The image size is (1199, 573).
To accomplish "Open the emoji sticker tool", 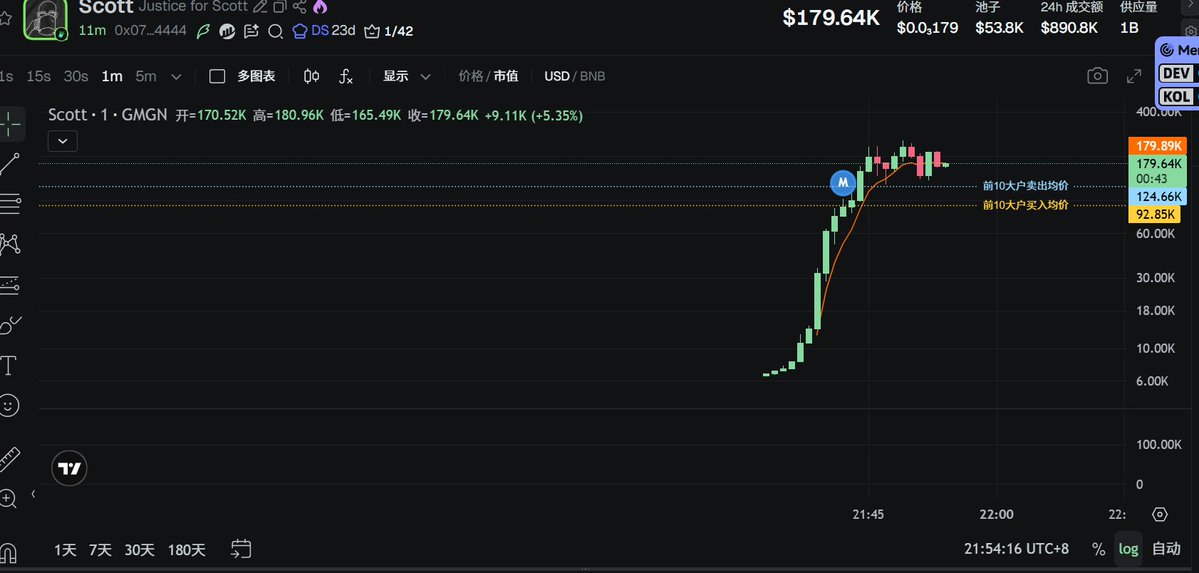I will click(9, 405).
